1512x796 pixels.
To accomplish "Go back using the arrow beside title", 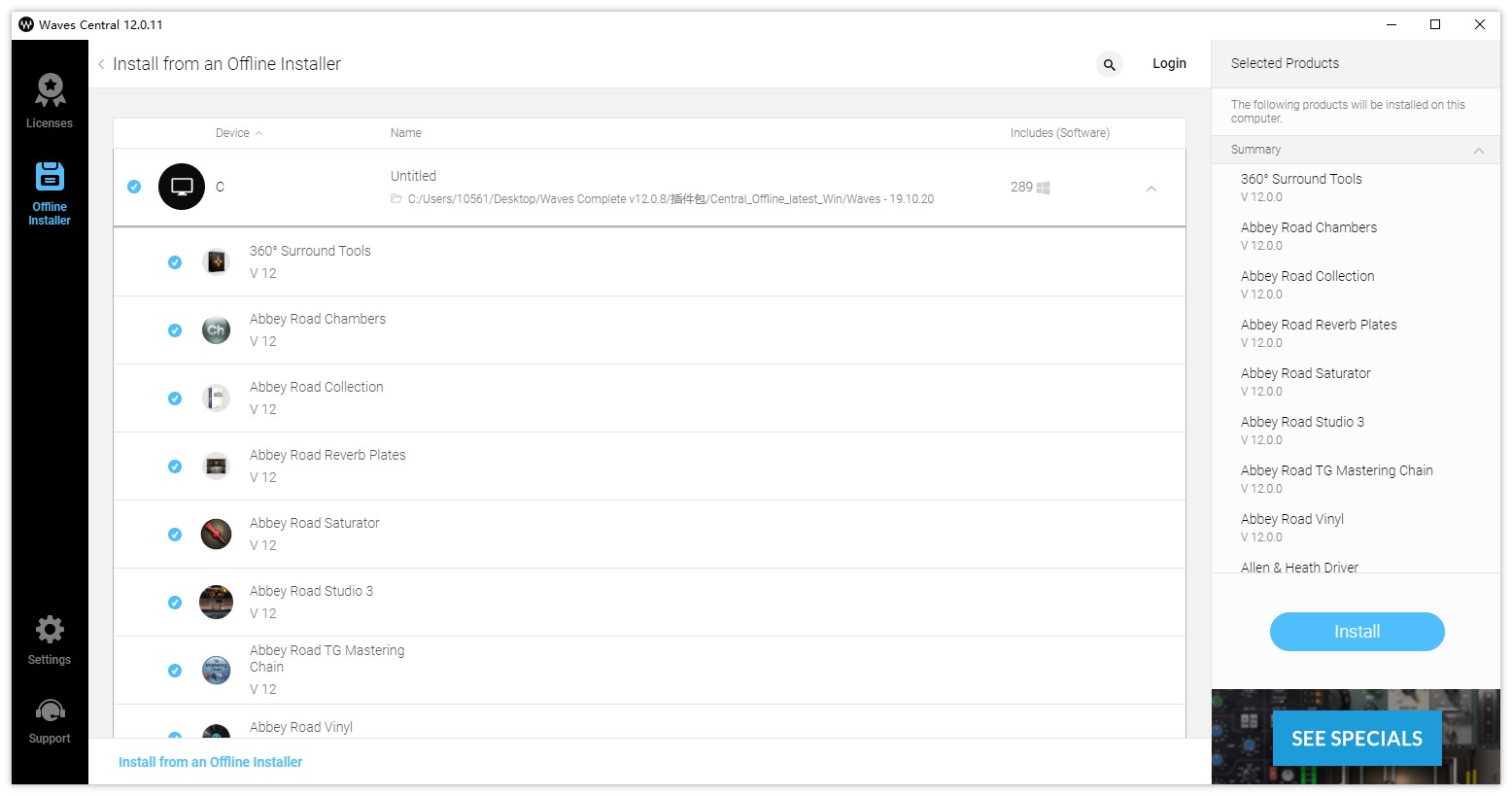I will [101, 64].
